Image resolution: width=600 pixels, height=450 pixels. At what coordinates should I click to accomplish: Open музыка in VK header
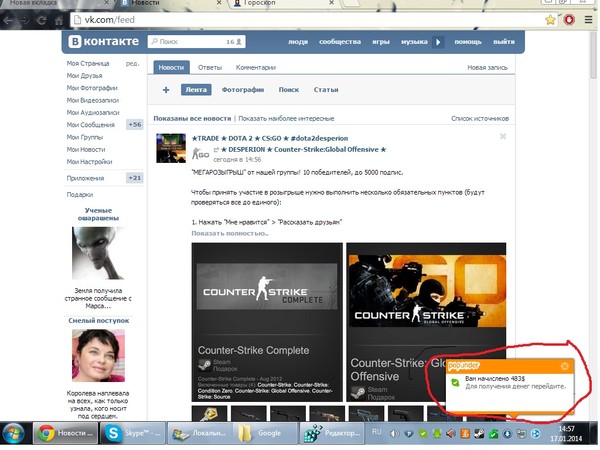pyautogui.click(x=414, y=42)
